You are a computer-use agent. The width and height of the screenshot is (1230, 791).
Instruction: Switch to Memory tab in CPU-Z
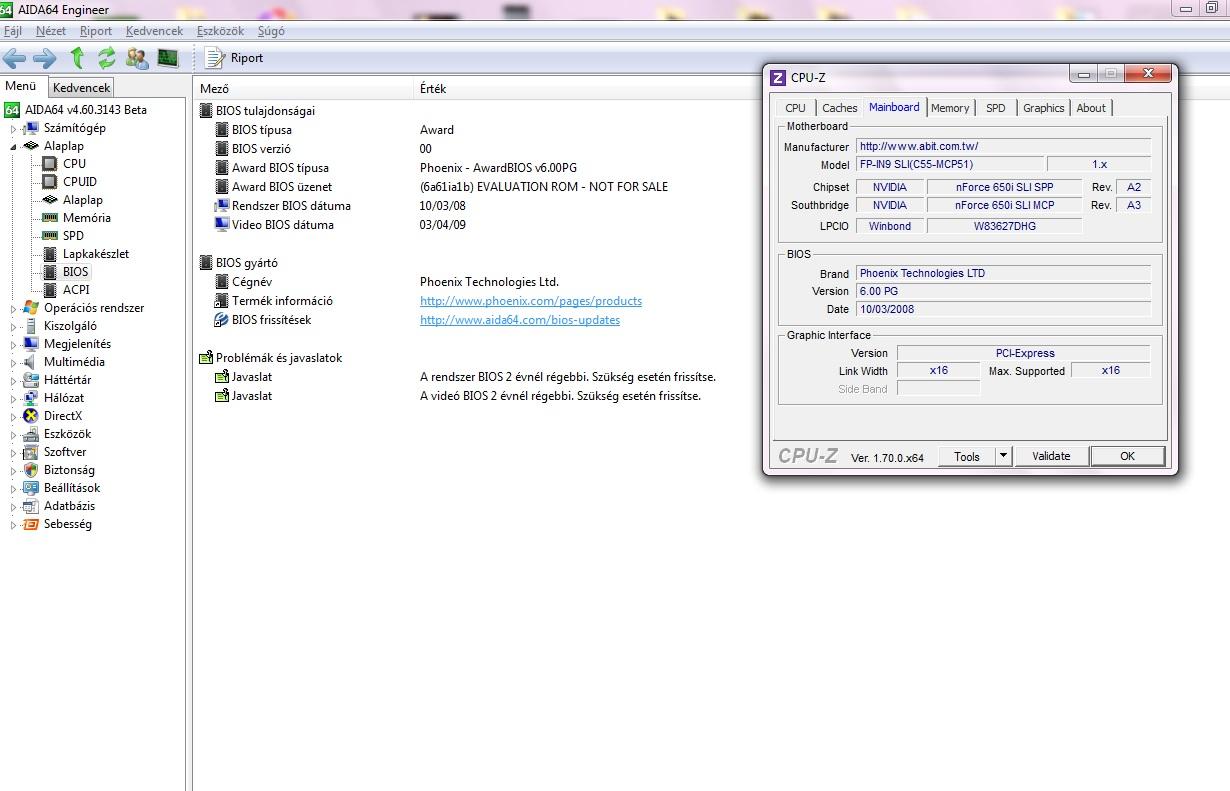point(950,108)
